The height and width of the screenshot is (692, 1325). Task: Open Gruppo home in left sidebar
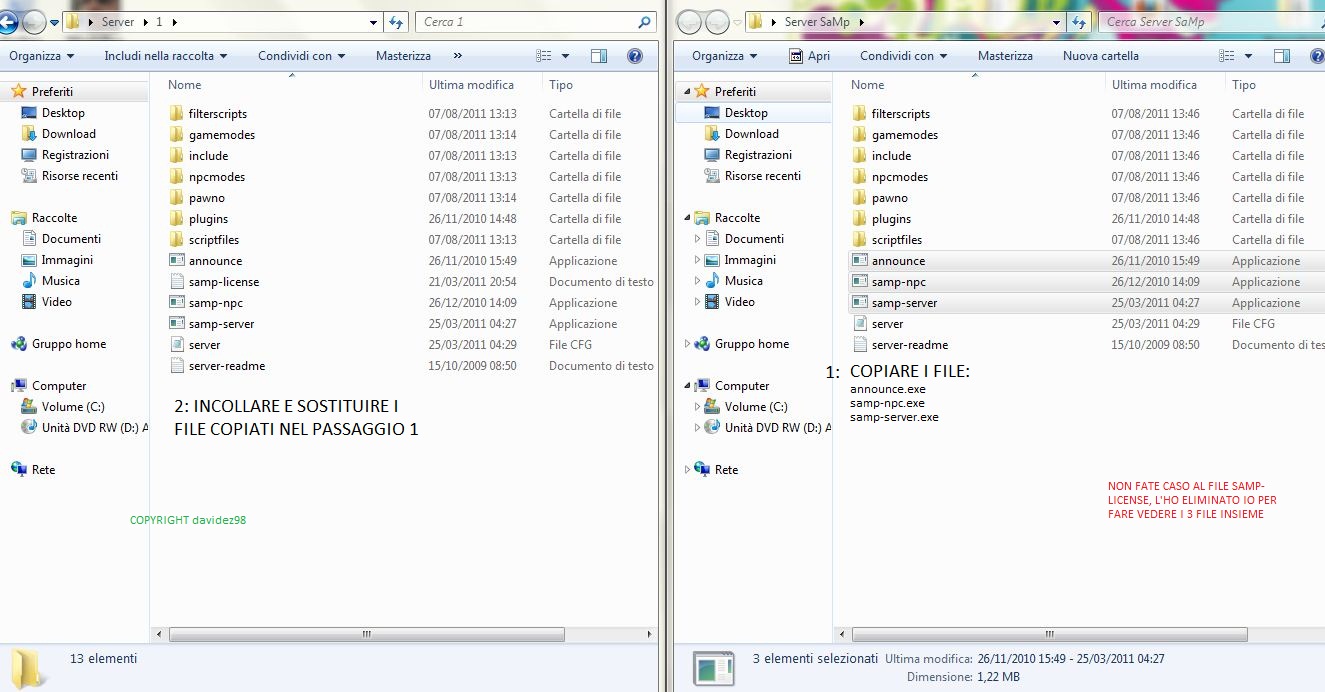coord(69,344)
